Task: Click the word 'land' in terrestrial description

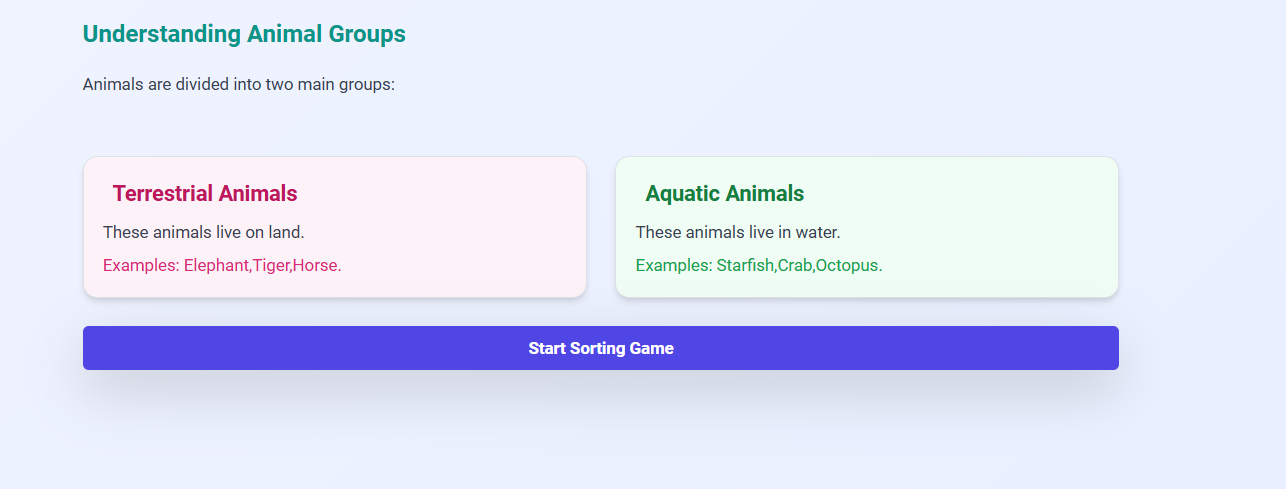Action: click(286, 232)
